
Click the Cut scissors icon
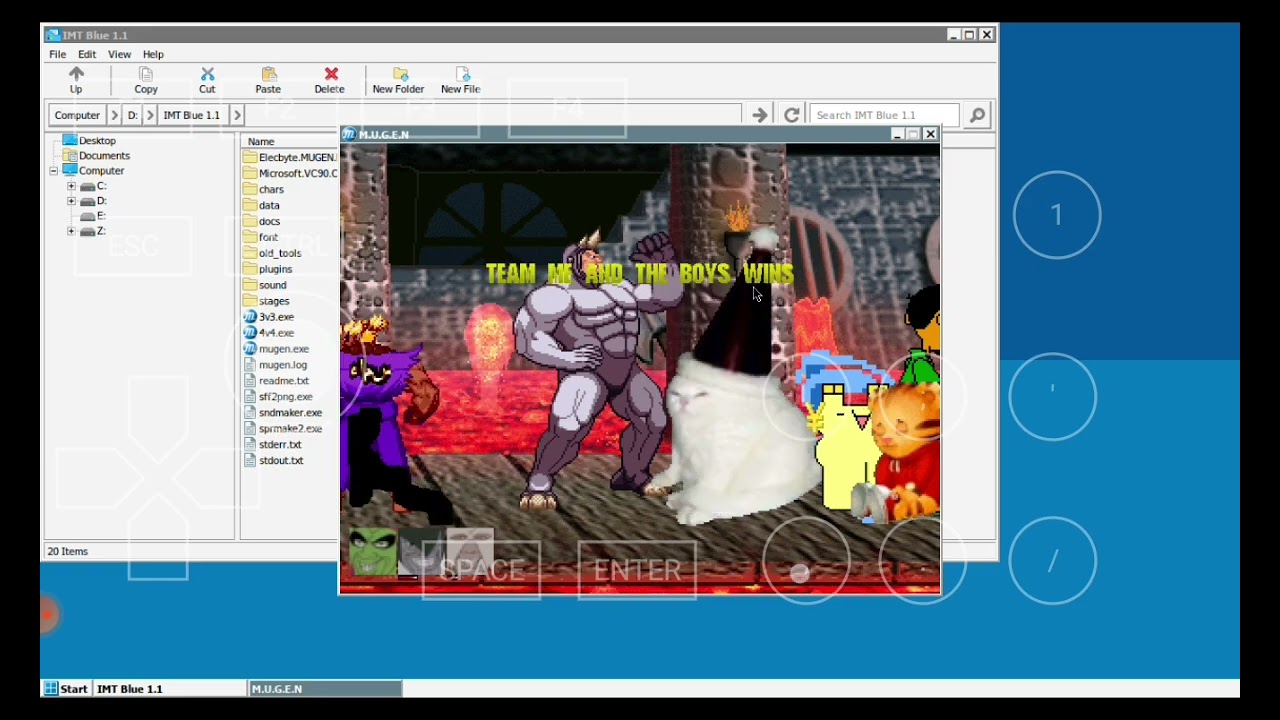[207, 74]
